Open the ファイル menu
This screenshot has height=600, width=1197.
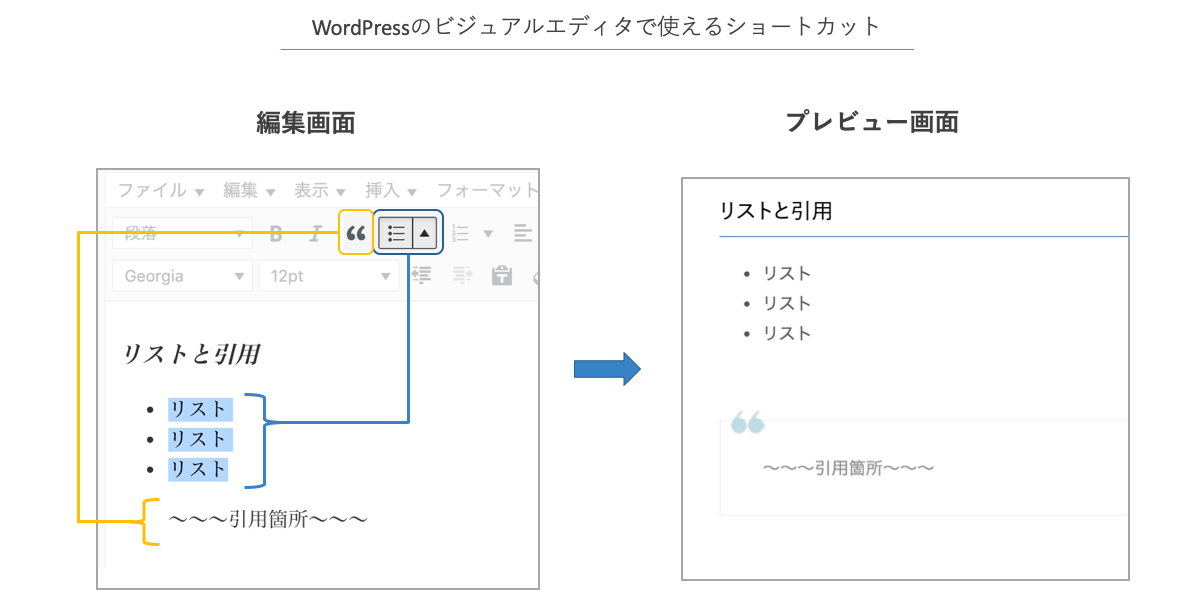tap(160, 190)
